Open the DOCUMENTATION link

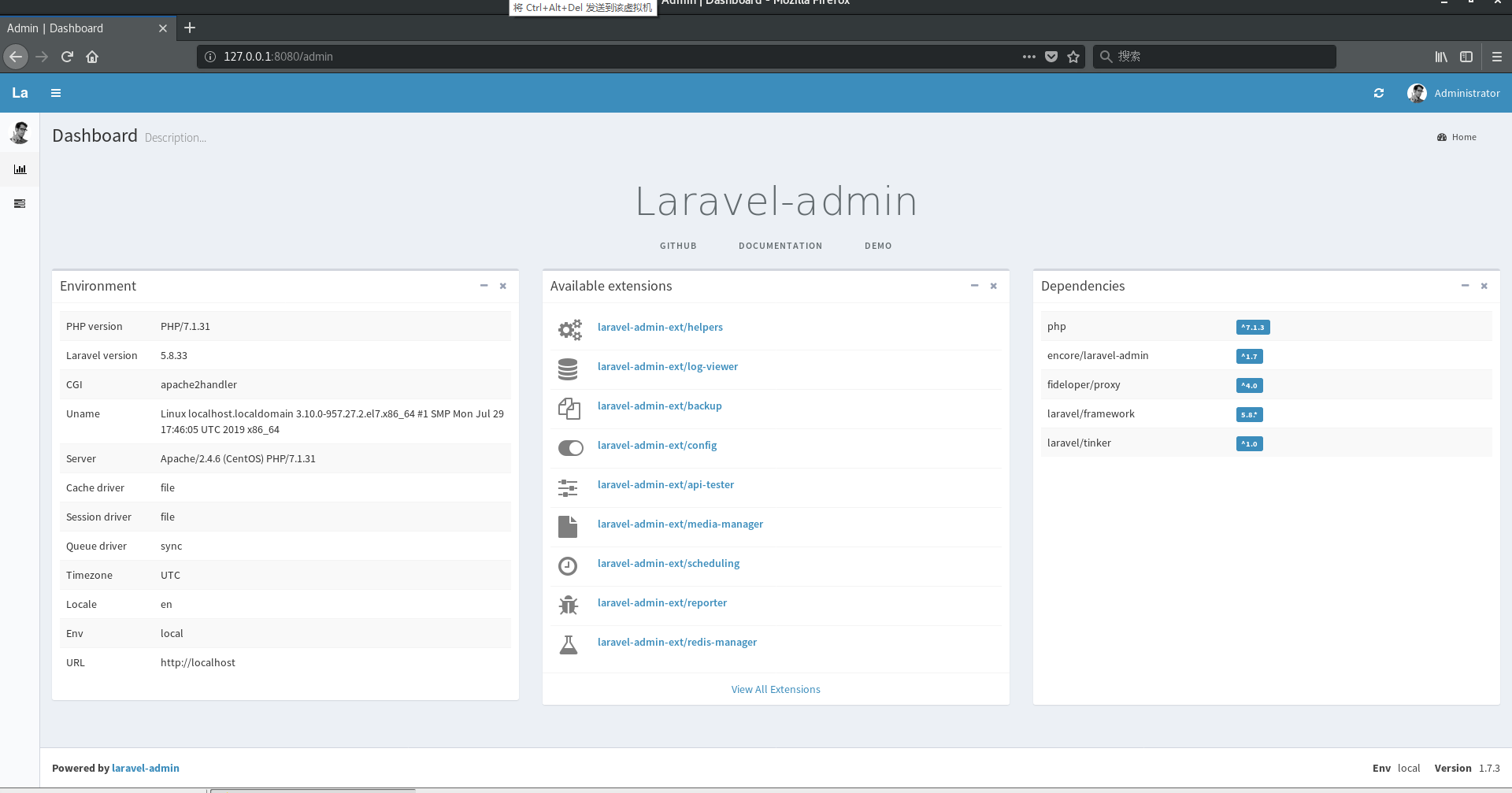(x=780, y=246)
